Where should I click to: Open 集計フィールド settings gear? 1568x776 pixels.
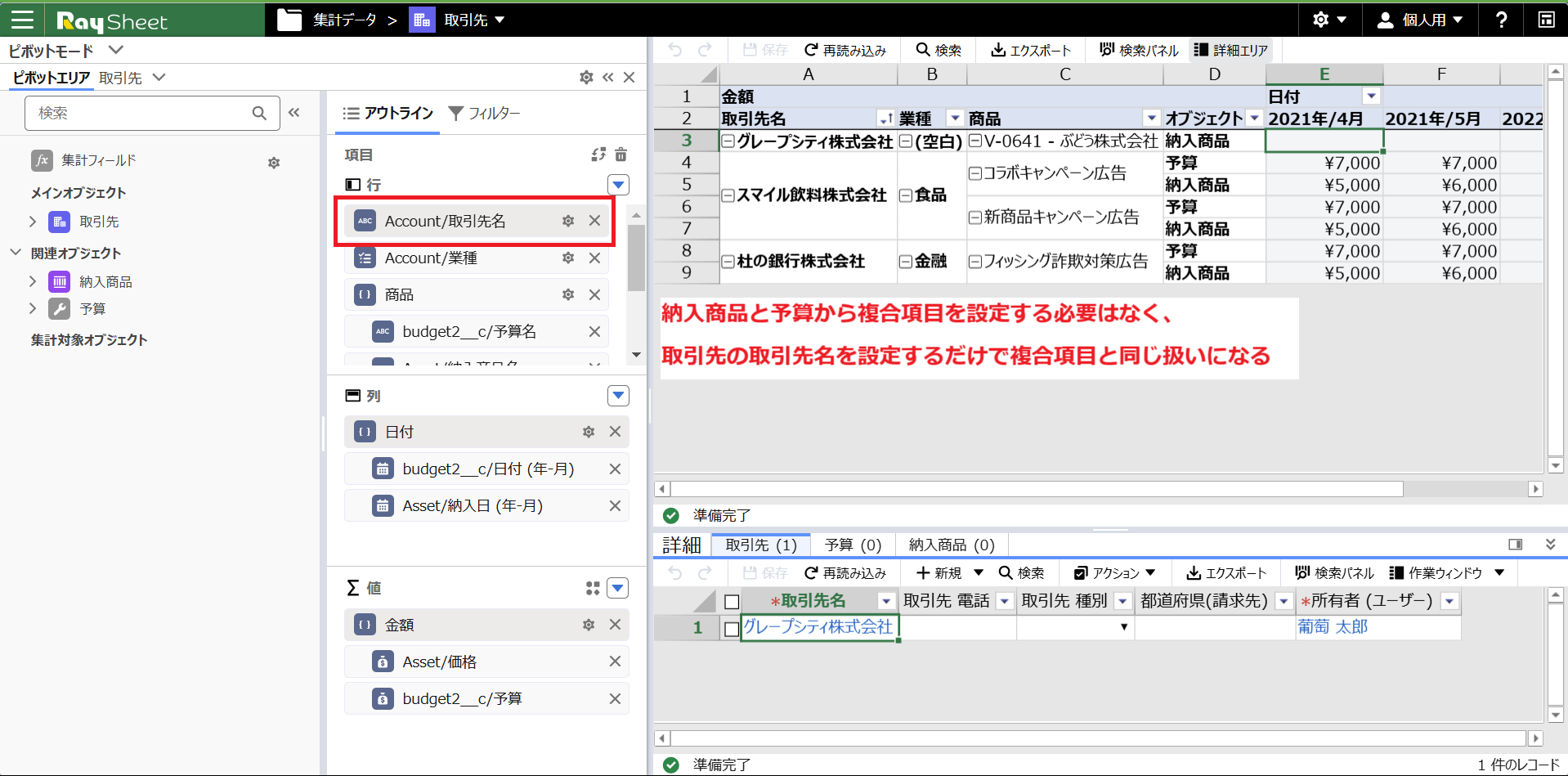tap(274, 163)
